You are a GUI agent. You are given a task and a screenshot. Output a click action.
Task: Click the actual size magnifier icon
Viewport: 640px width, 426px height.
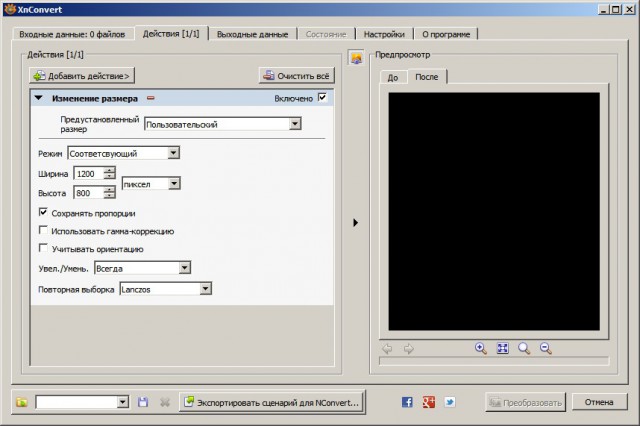coord(524,348)
